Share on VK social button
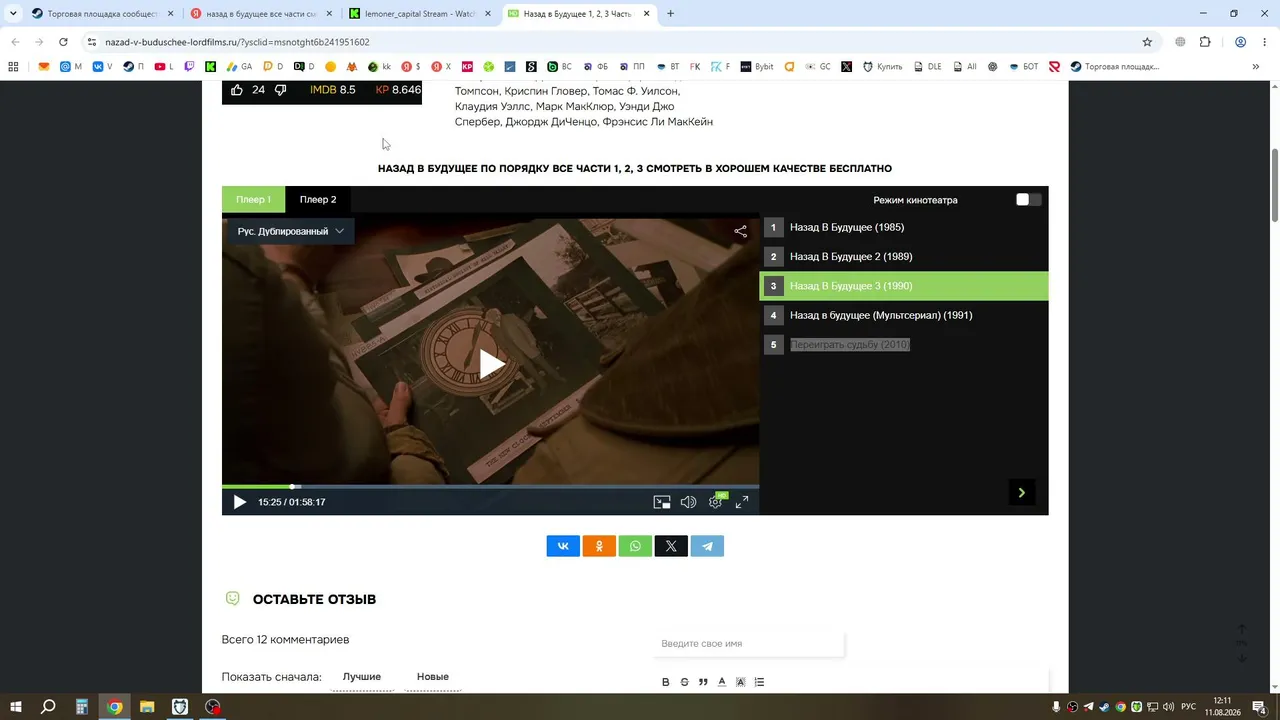 [563, 546]
